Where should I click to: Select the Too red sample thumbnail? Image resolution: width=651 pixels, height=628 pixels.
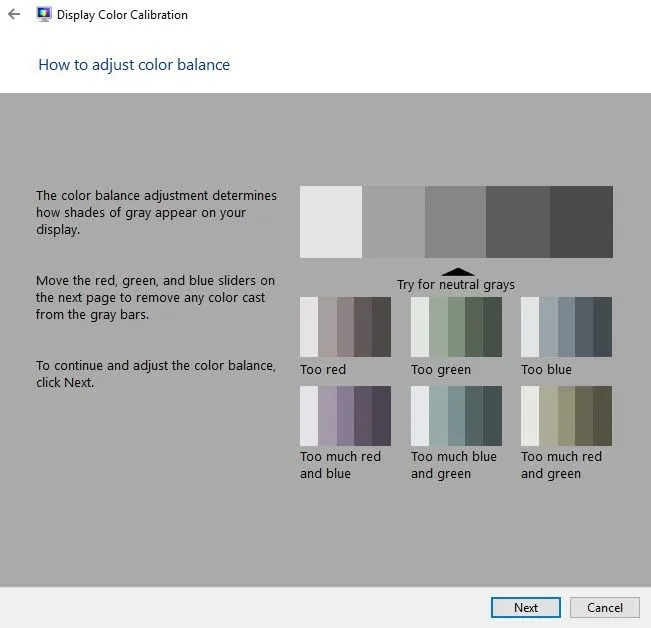pyautogui.click(x=345, y=327)
